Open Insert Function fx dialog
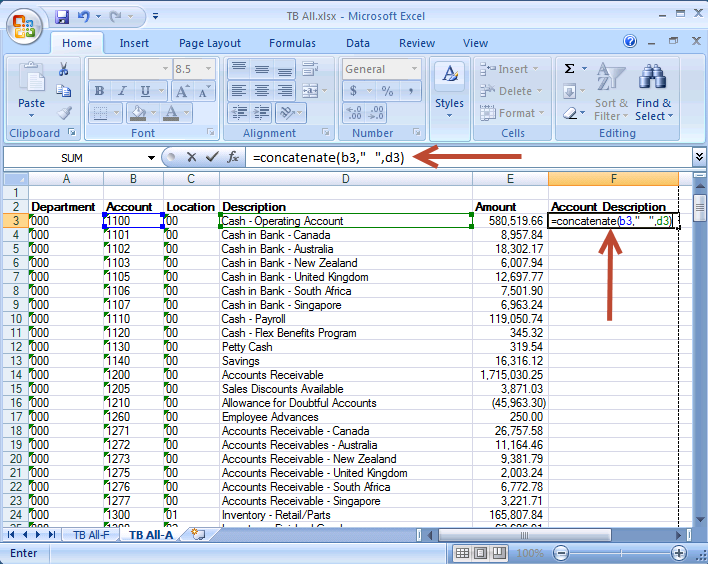 click(x=233, y=157)
